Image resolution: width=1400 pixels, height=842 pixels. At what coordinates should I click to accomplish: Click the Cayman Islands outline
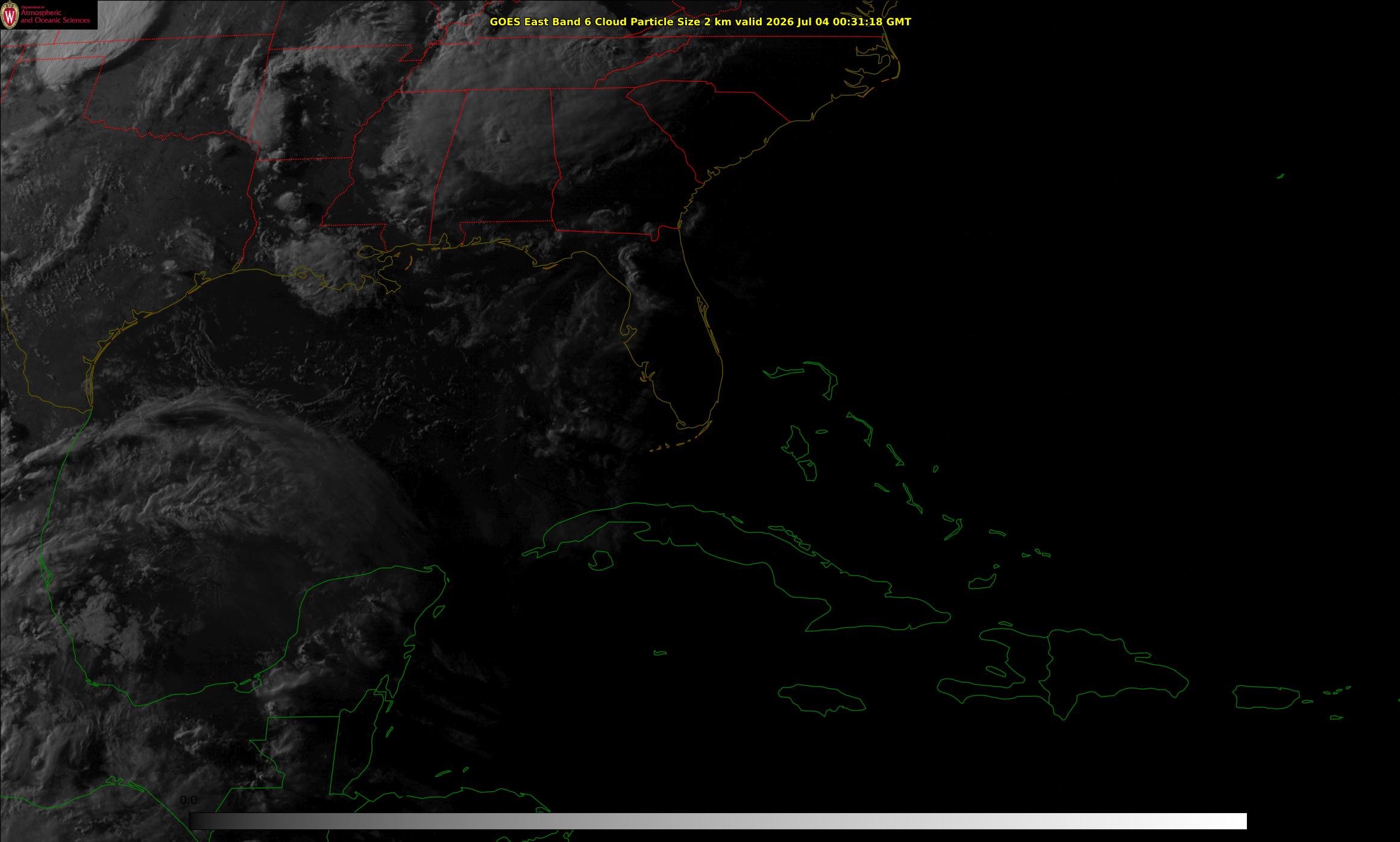pyautogui.click(x=661, y=653)
